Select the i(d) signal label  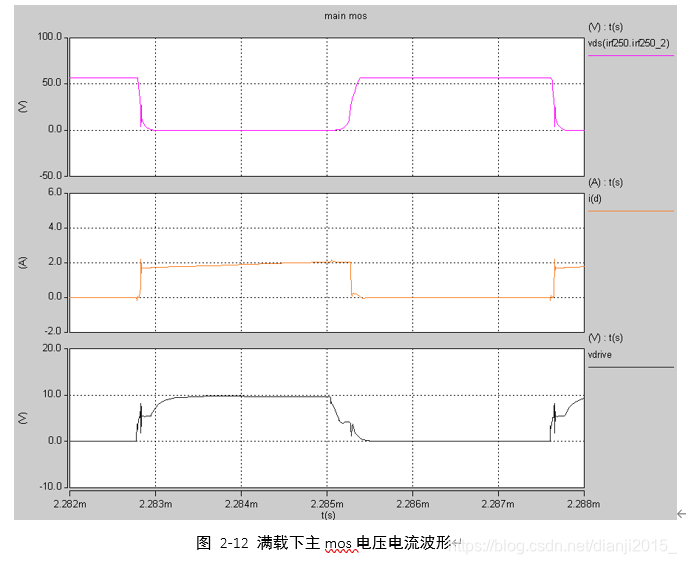595,199
